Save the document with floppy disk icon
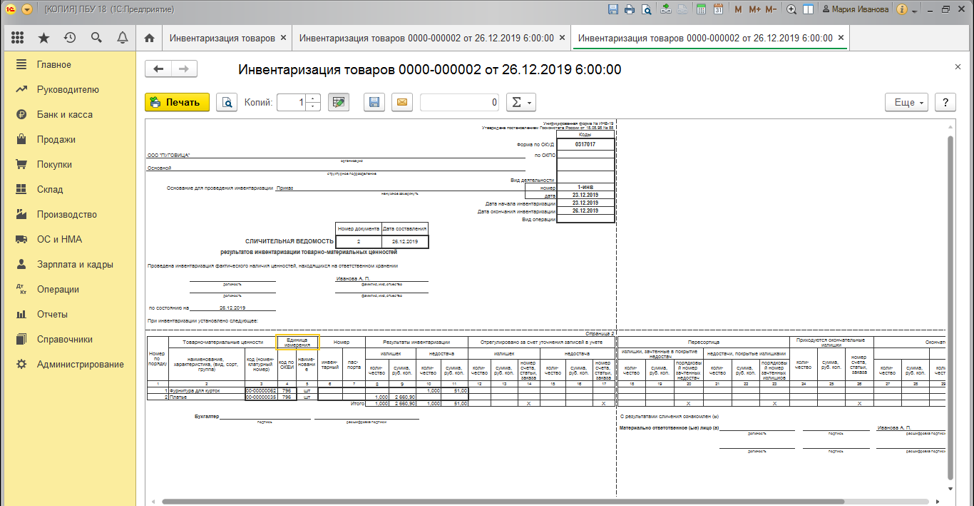This screenshot has height=506, width=974. tap(374, 102)
